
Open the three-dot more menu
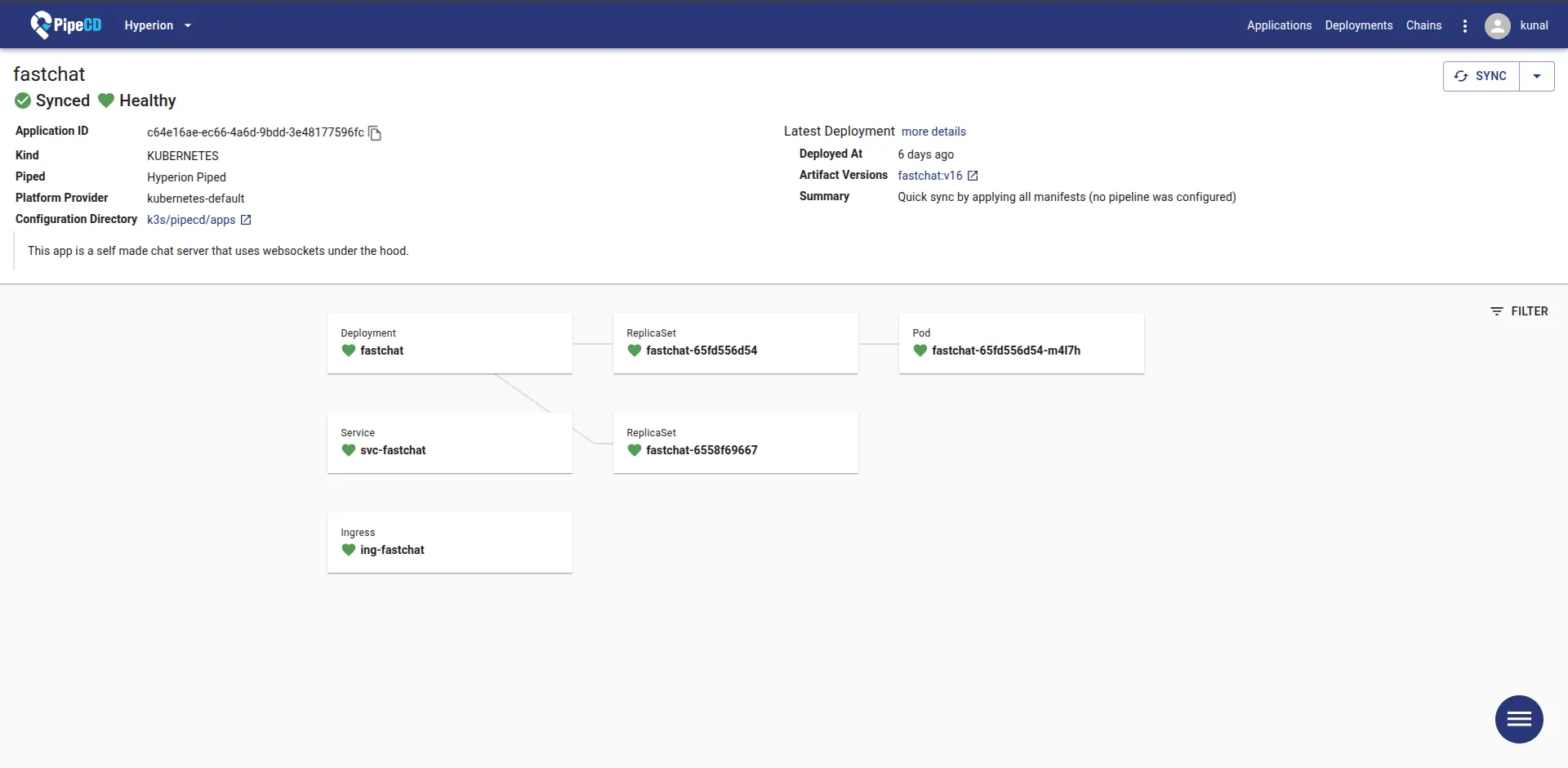click(1465, 26)
